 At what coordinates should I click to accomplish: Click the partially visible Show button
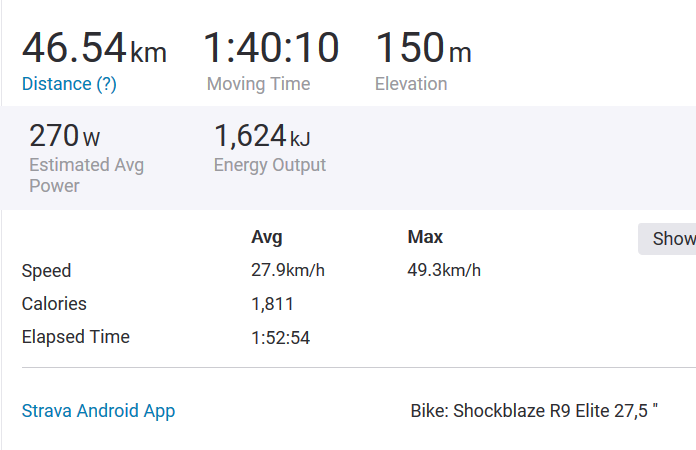point(668,239)
